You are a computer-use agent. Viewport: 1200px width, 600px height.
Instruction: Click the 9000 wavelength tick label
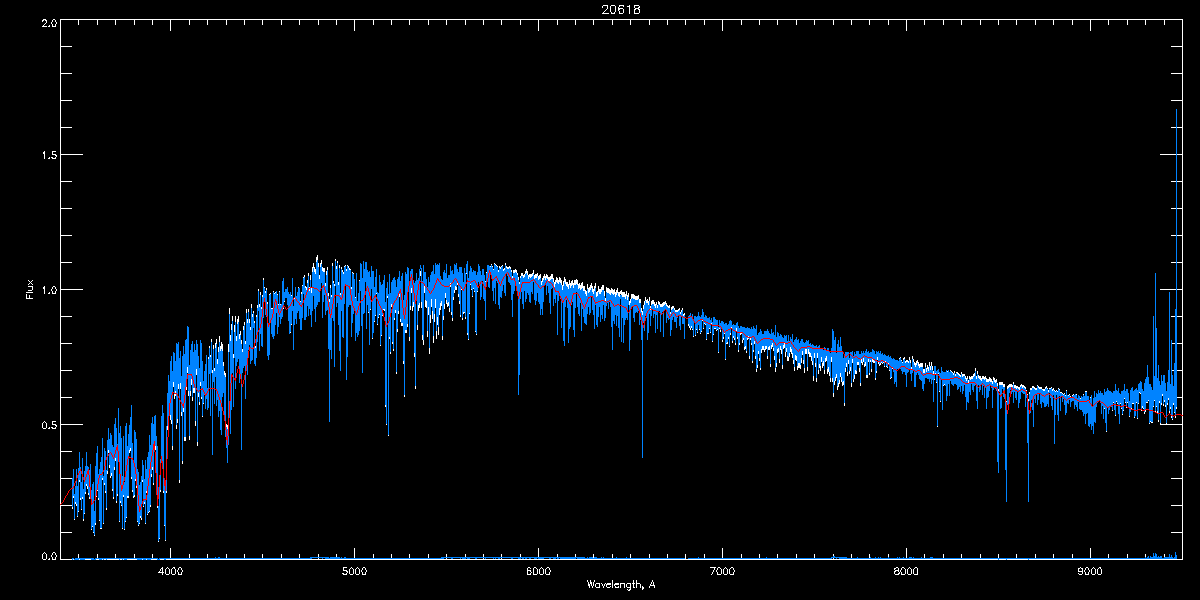coord(1090,572)
